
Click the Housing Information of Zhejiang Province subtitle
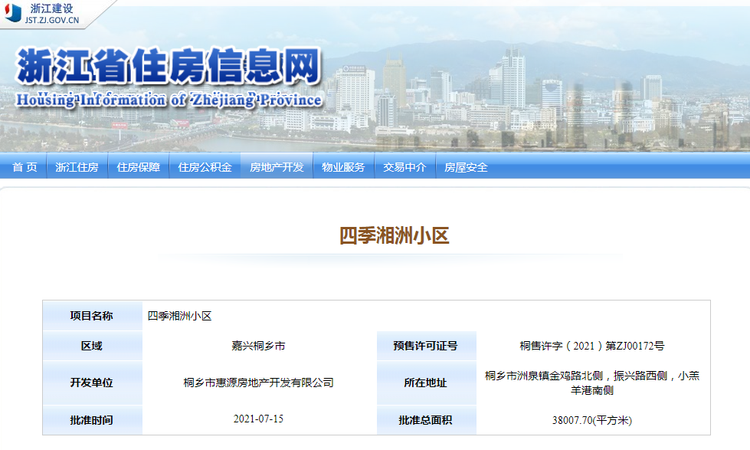coord(169,99)
